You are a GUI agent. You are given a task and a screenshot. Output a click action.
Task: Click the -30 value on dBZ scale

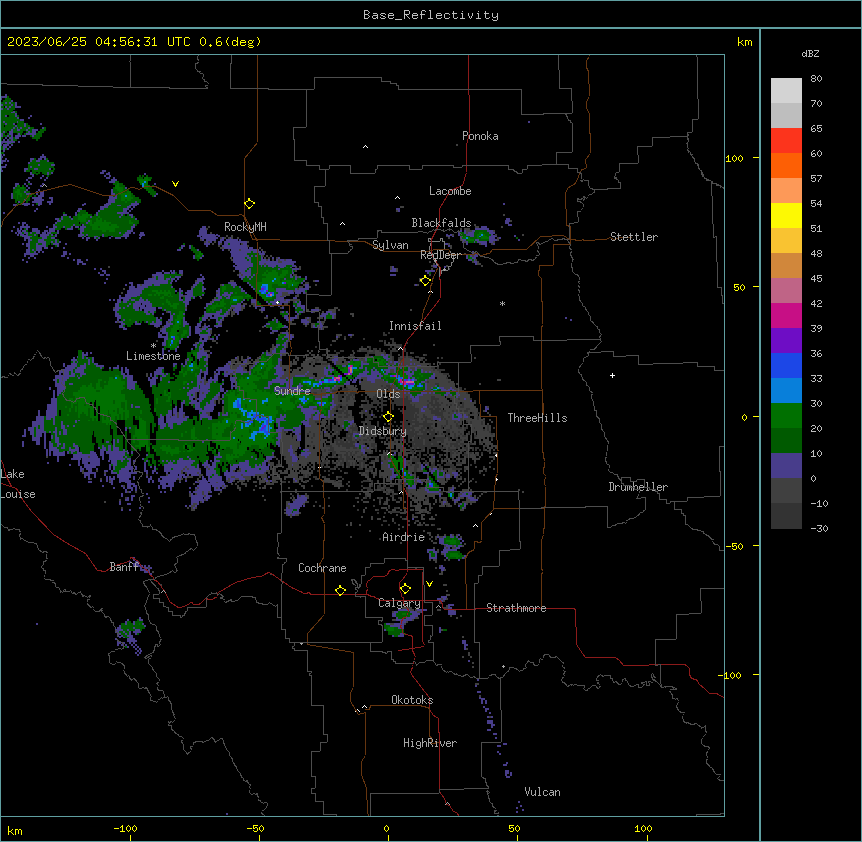click(819, 528)
